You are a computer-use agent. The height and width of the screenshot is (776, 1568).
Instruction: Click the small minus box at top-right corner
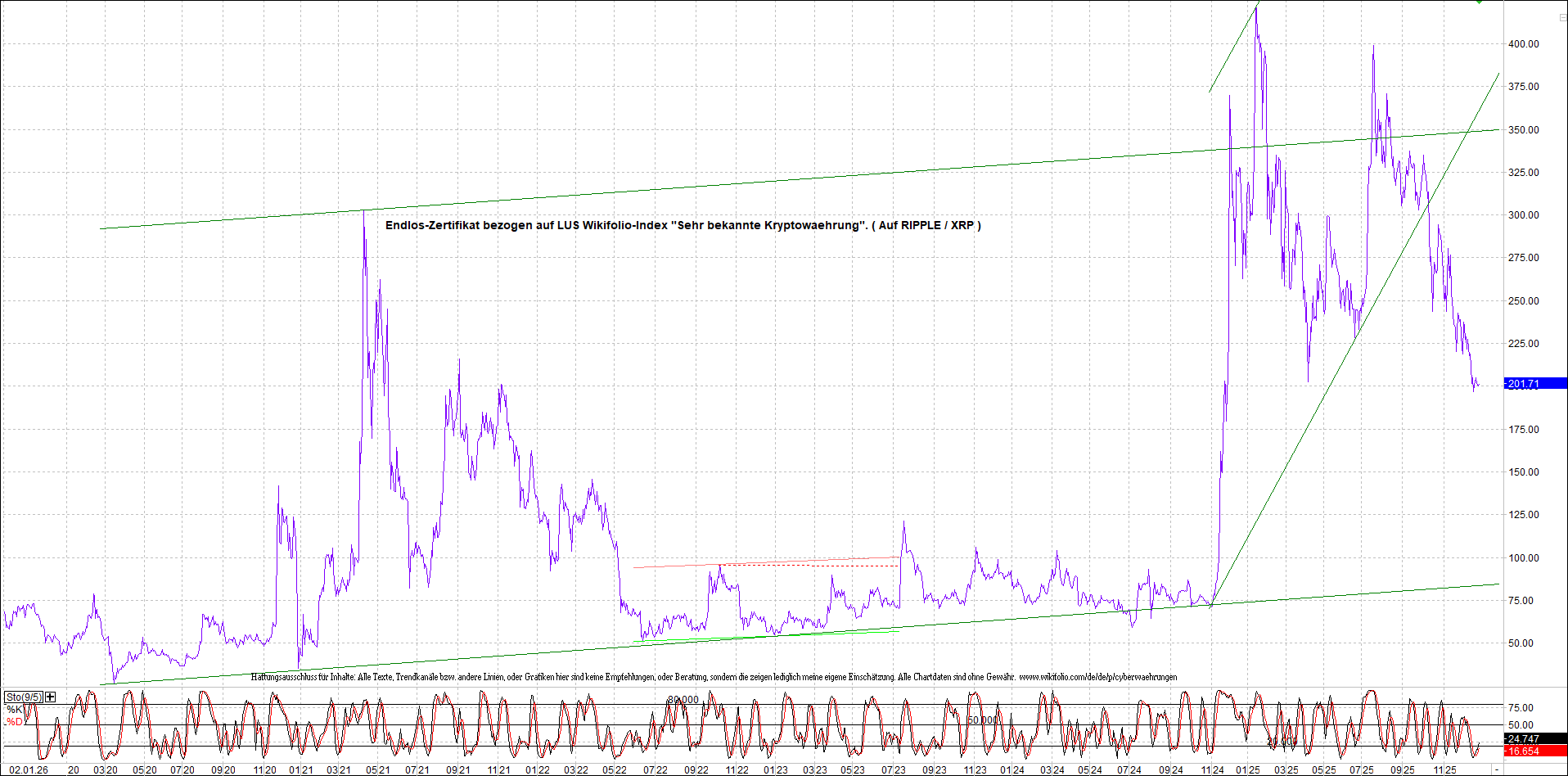pyautogui.click(x=1561, y=17)
